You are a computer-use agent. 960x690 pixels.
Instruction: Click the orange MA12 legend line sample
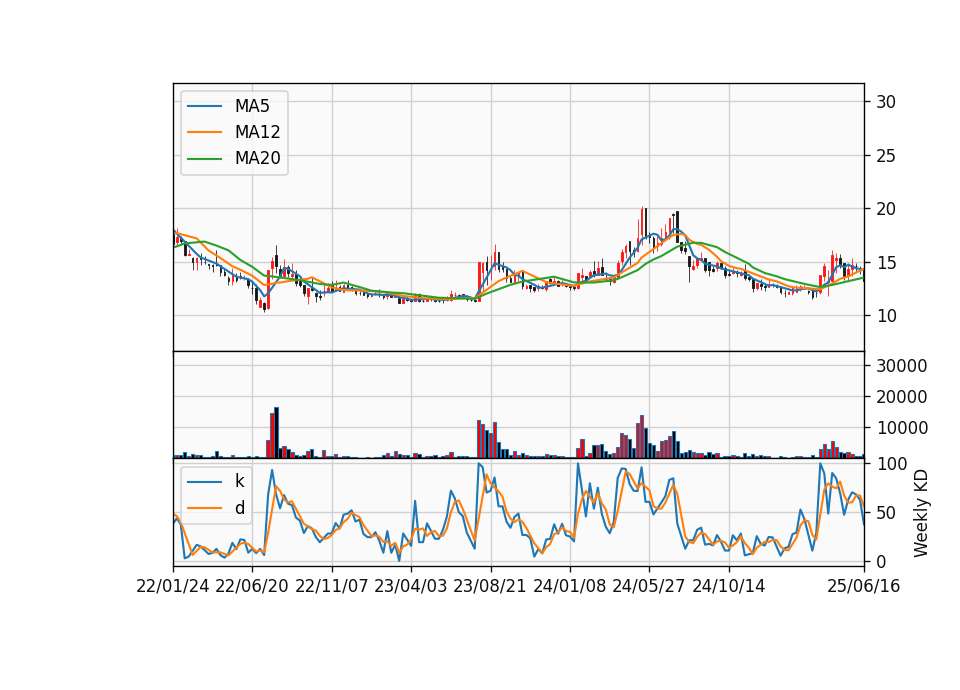pos(204,132)
